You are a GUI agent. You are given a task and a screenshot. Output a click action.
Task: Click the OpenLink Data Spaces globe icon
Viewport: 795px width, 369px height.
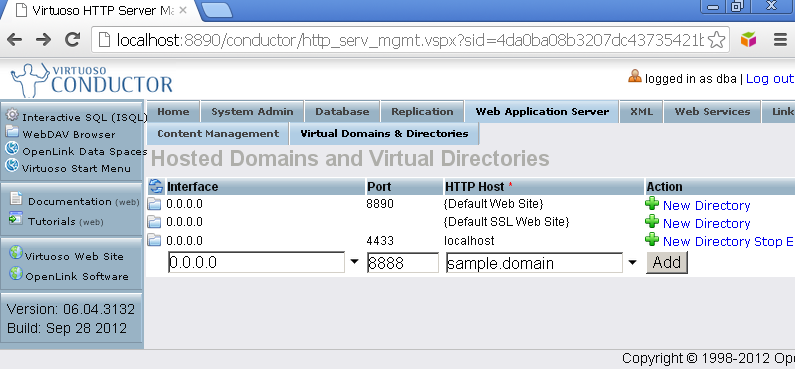(x=12, y=149)
